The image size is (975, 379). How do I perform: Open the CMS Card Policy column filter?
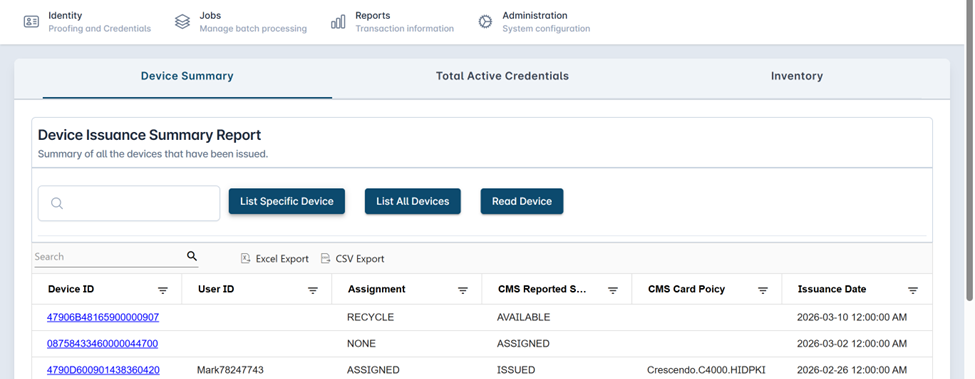763,290
